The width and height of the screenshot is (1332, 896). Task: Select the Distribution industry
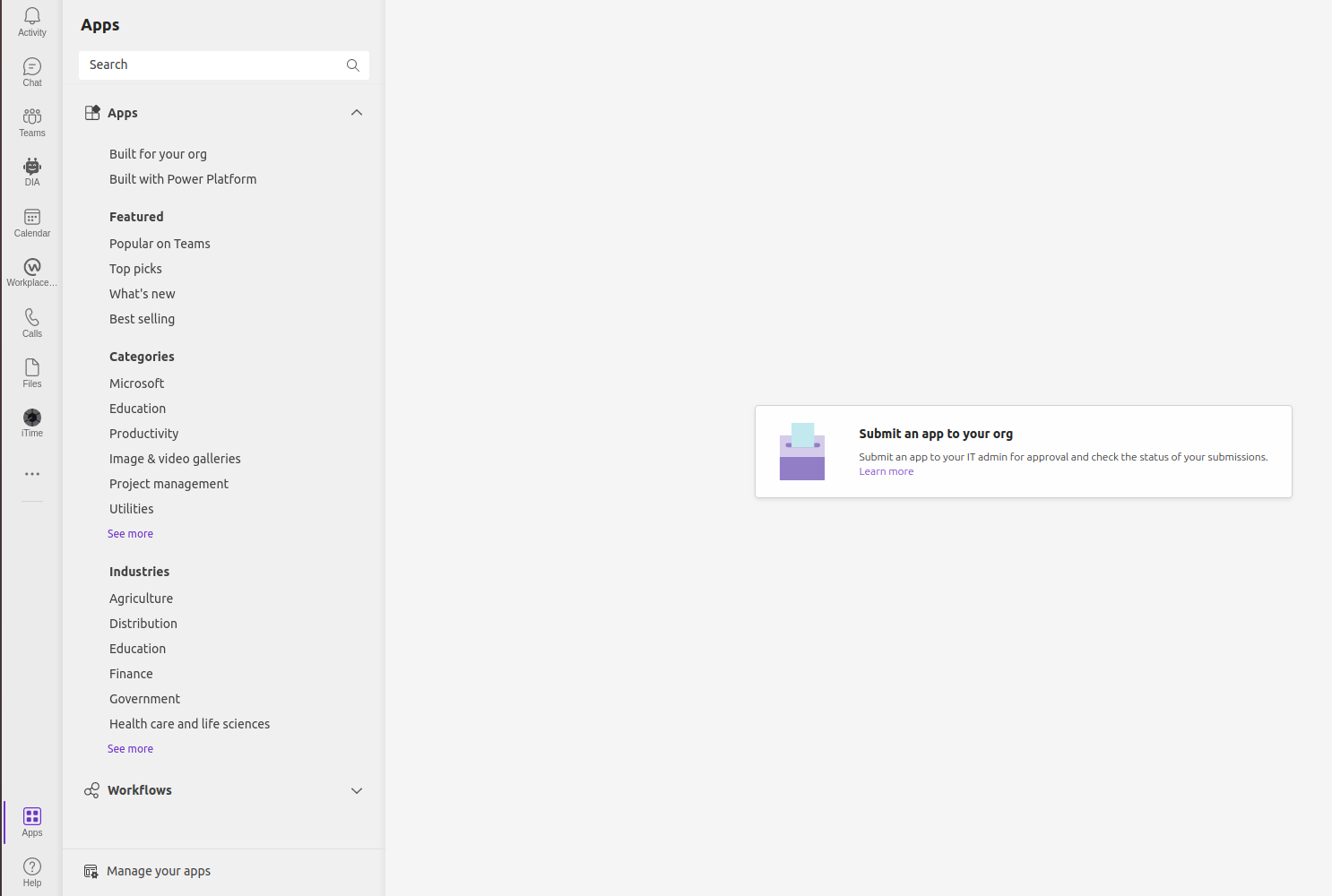(143, 624)
